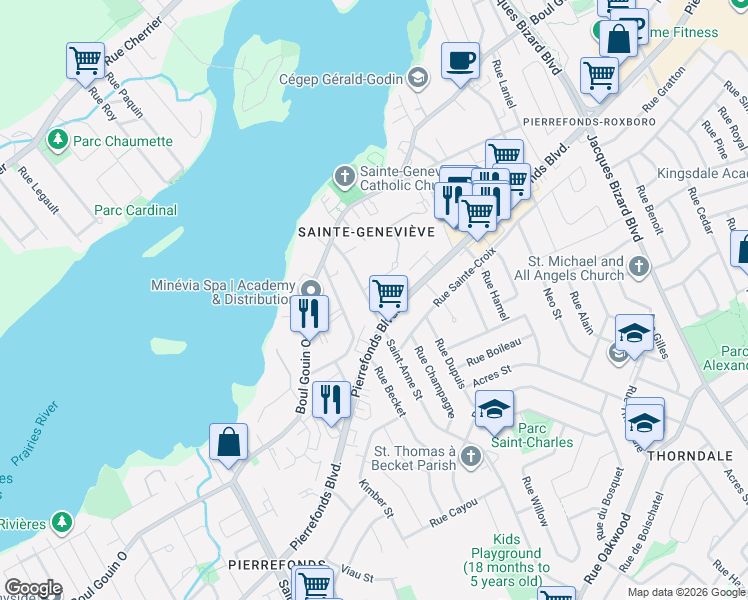The width and height of the screenshot is (748, 600).
Task: Select the Rue Hamel street label
Action: [495, 295]
